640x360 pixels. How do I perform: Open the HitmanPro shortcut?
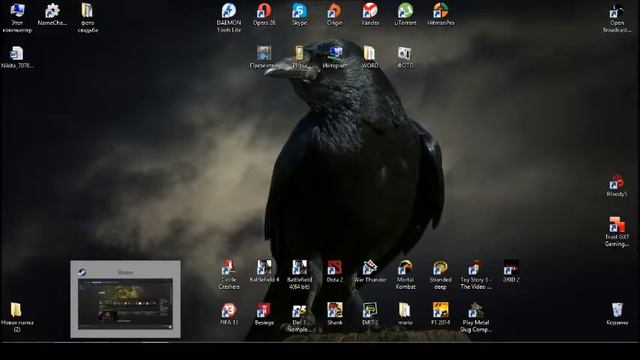click(441, 15)
